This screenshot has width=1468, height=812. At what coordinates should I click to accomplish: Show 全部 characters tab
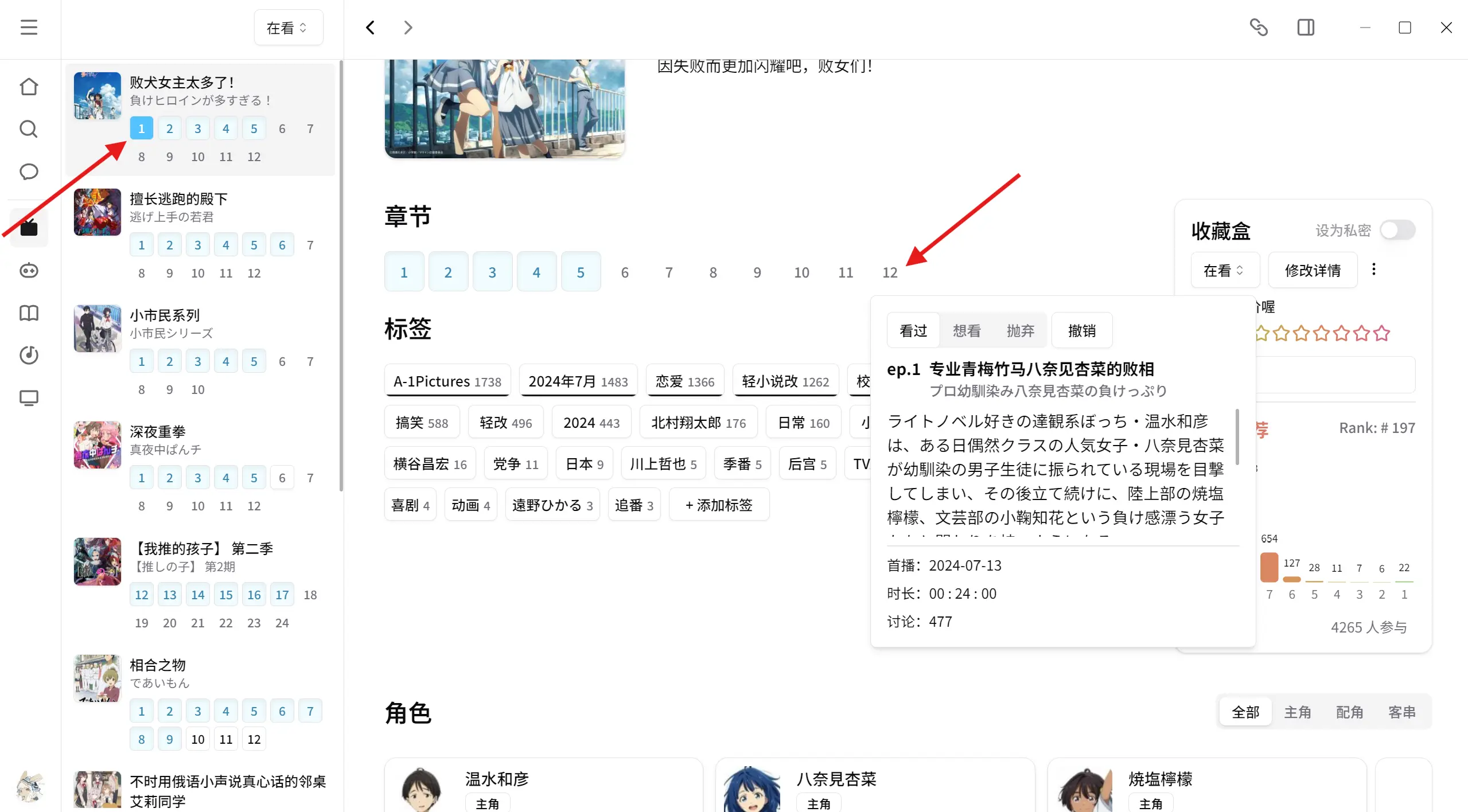tap(1245, 712)
